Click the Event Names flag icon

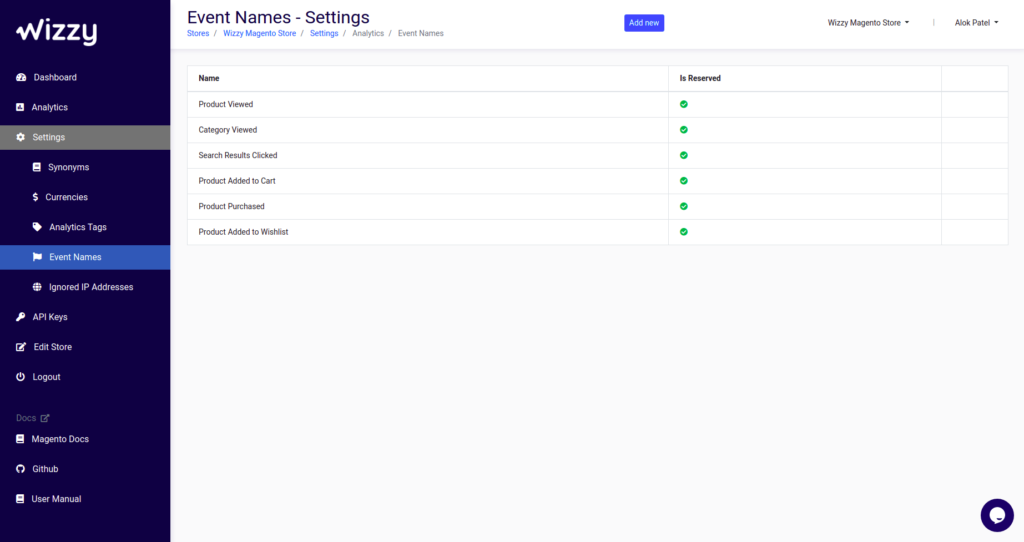coord(37,257)
